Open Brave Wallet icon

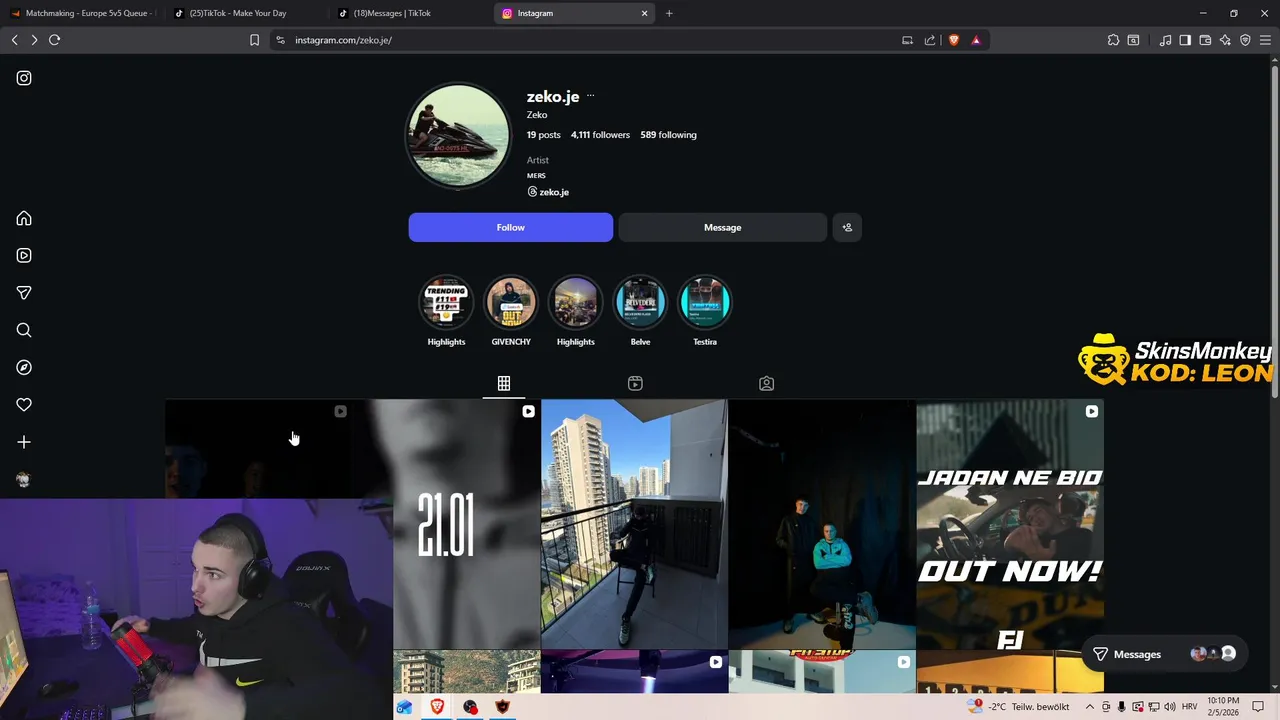point(1205,40)
